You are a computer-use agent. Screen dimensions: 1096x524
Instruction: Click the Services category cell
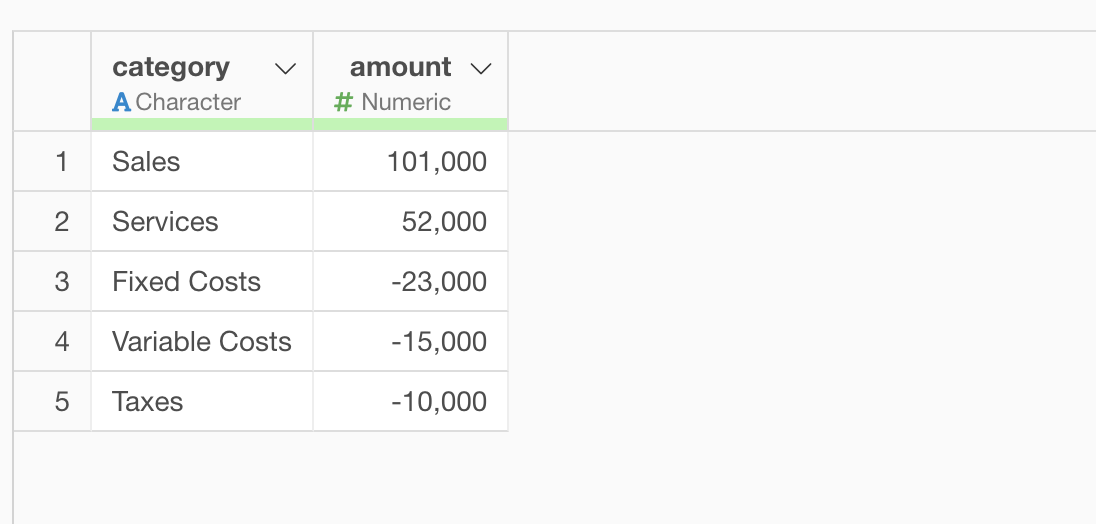point(202,221)
